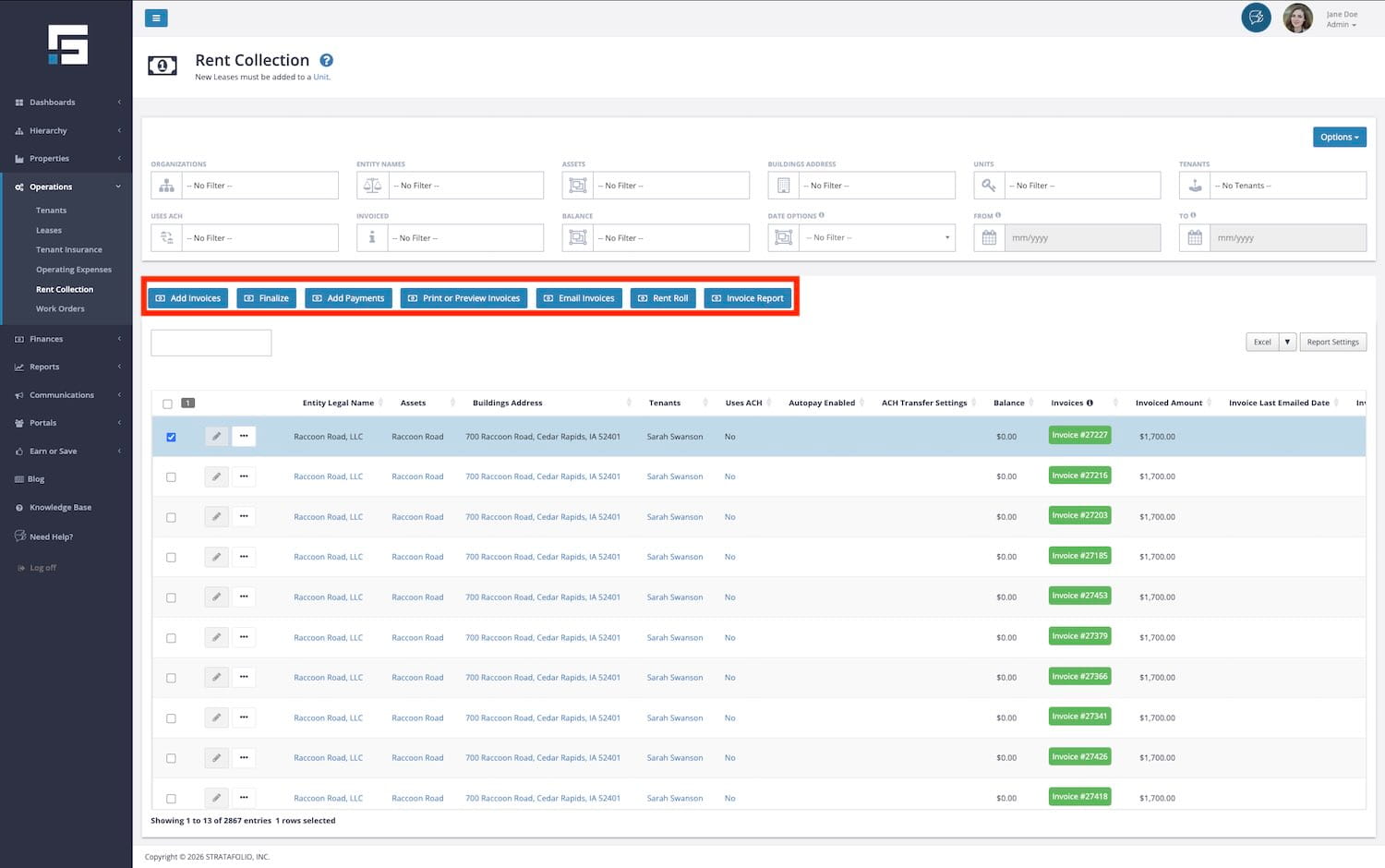Click the hamburger menu toggle icon
The image size is (1385, 868).
[156, 18]
